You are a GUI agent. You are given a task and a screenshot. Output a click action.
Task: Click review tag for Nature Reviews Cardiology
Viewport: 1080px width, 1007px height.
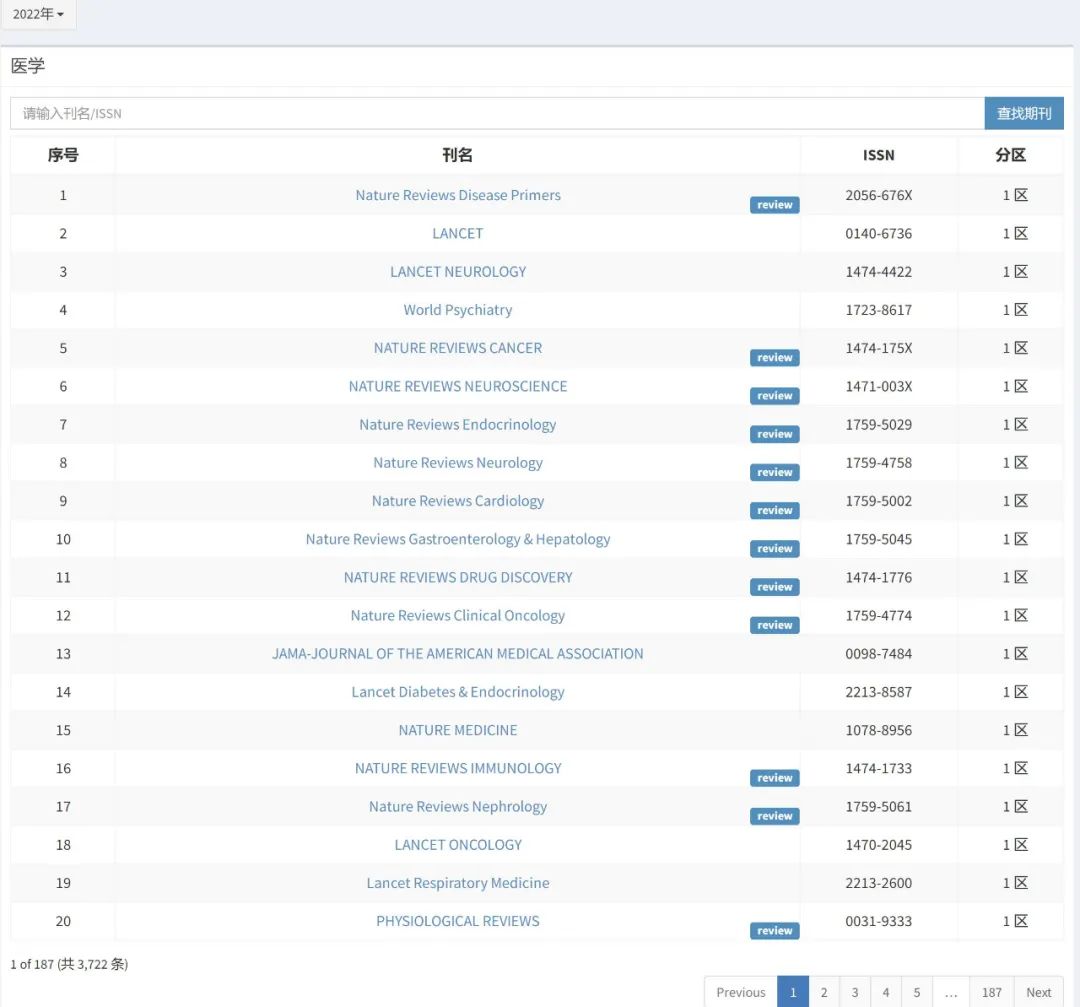pos(774,511)
